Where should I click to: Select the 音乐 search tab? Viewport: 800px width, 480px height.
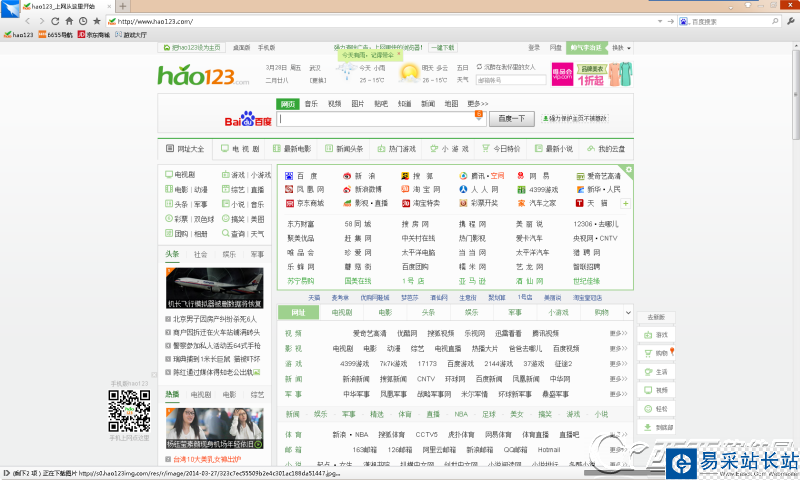point(311,104)
